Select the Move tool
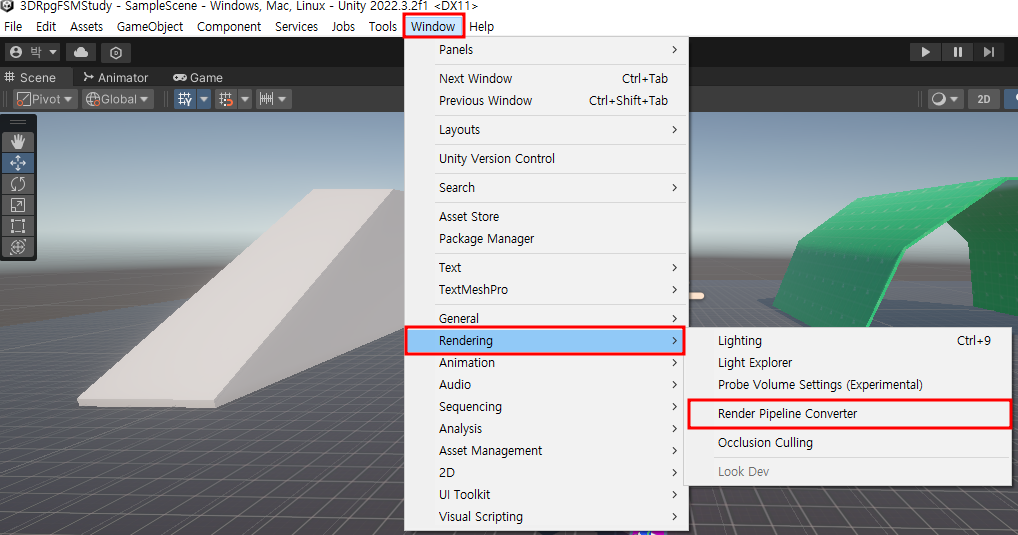 [x=18, y=163]
